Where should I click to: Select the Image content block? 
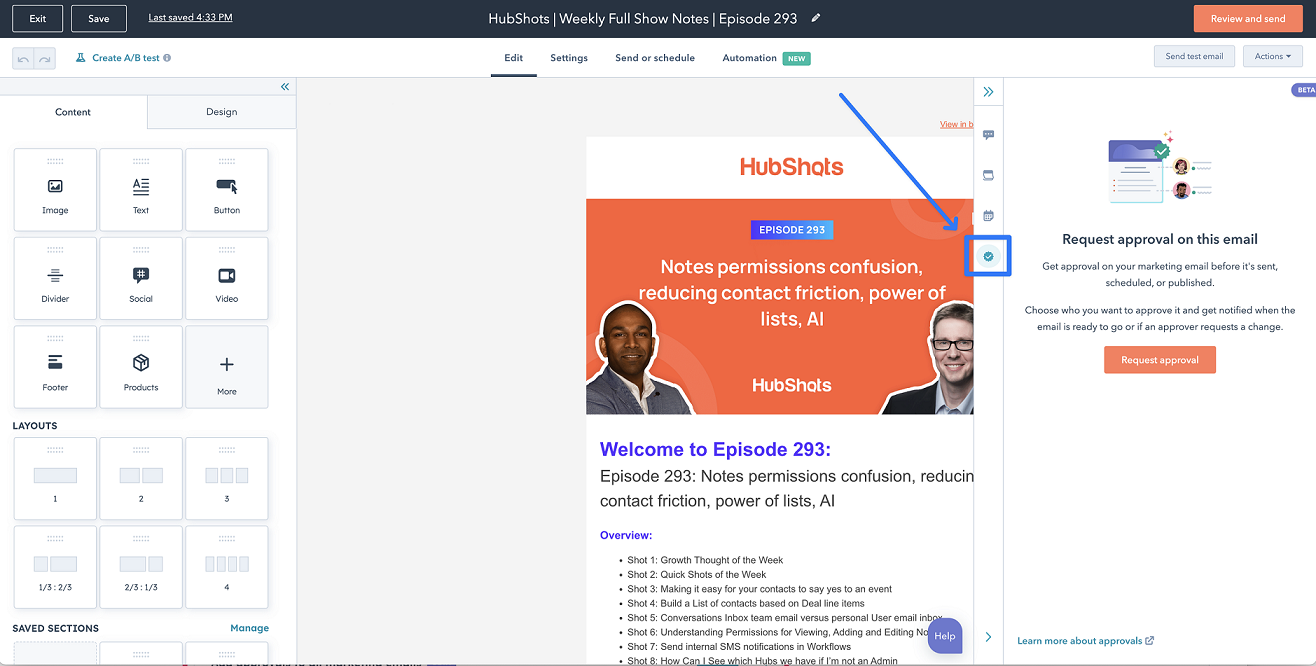(55, 189)
